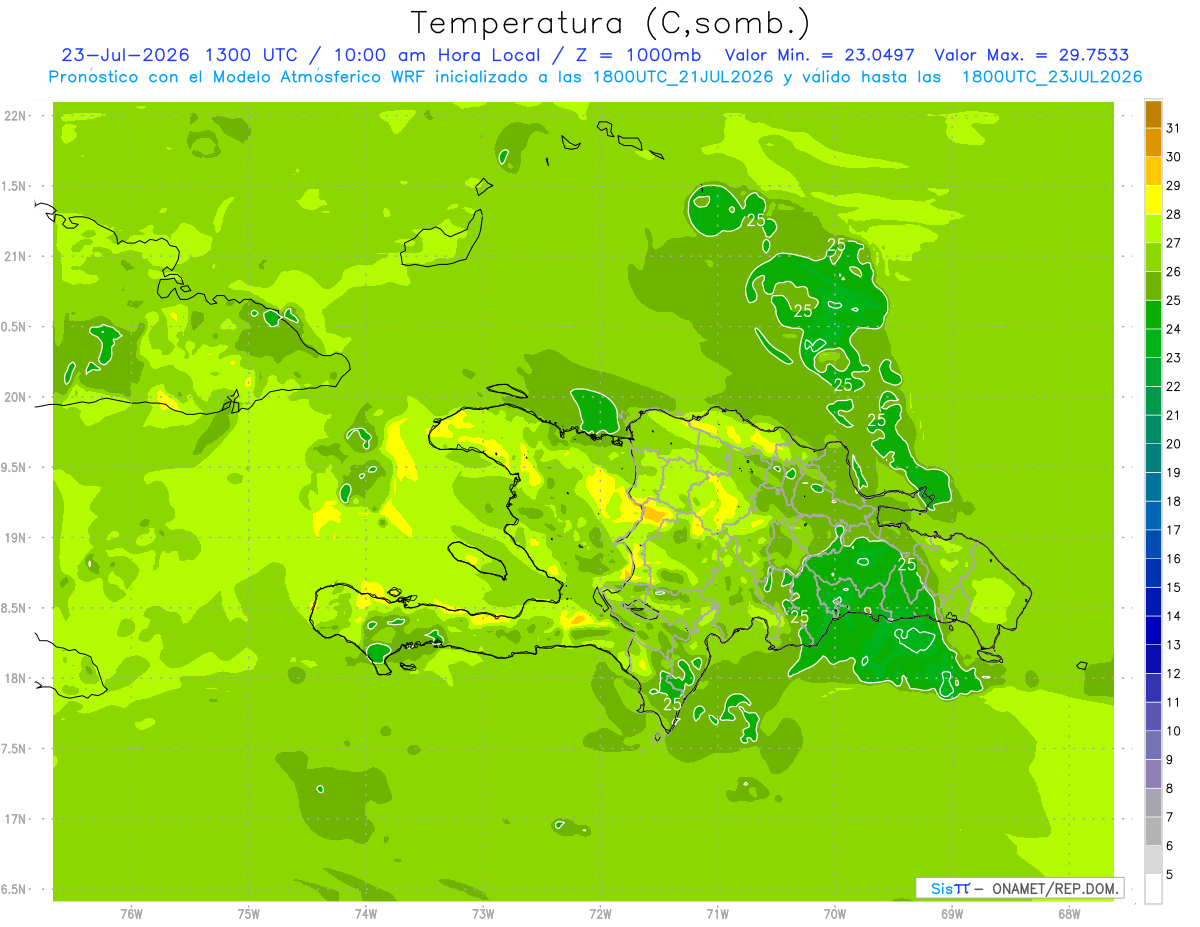Viewport: 1200px width, 927px height.
Task: Click the '1.5N' latitude label
Action: (15, 186)
